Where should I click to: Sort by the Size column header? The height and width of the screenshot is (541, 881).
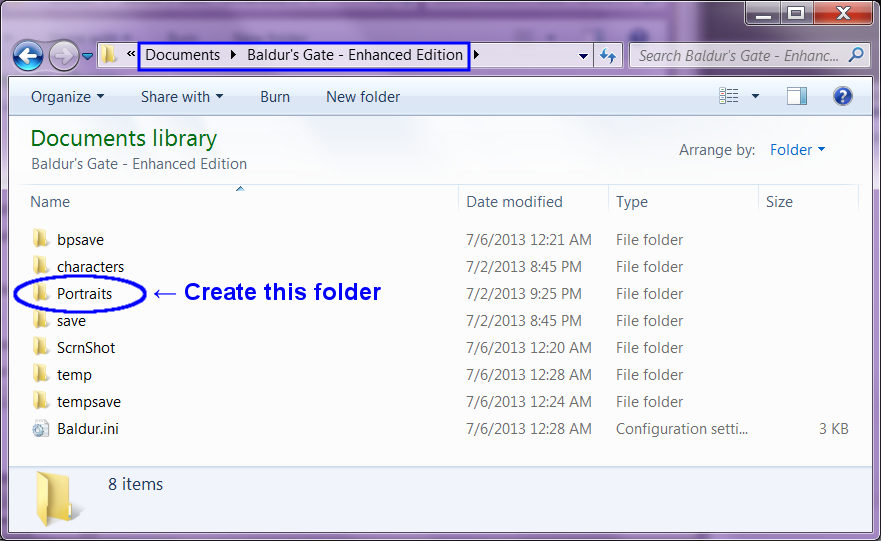click(779, 202)
